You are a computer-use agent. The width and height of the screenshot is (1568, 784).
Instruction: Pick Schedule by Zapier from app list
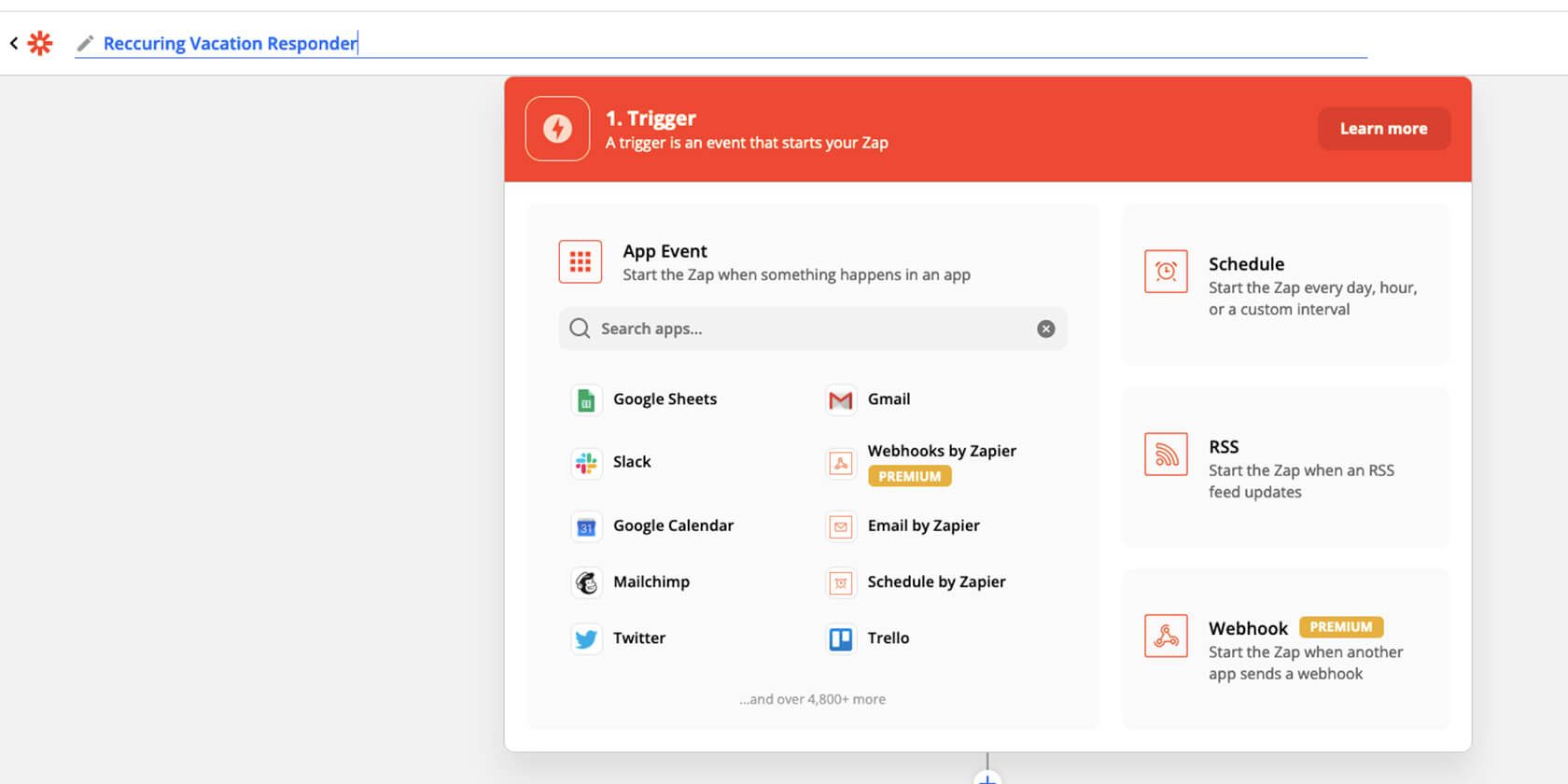(x=936, y=582)
